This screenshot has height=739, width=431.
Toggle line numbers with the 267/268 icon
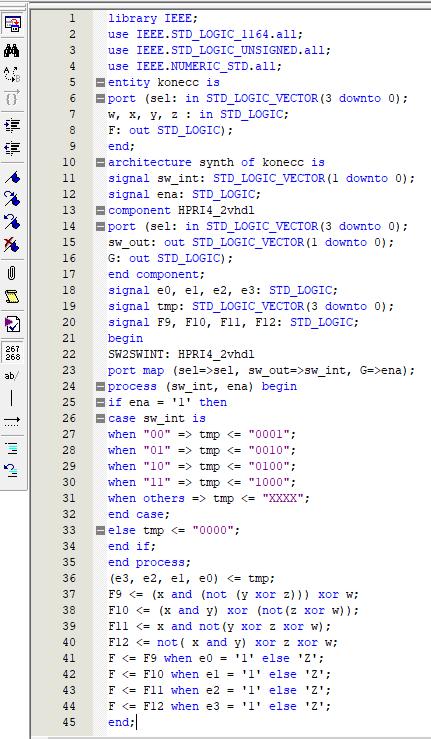click(x=12, y=353)
